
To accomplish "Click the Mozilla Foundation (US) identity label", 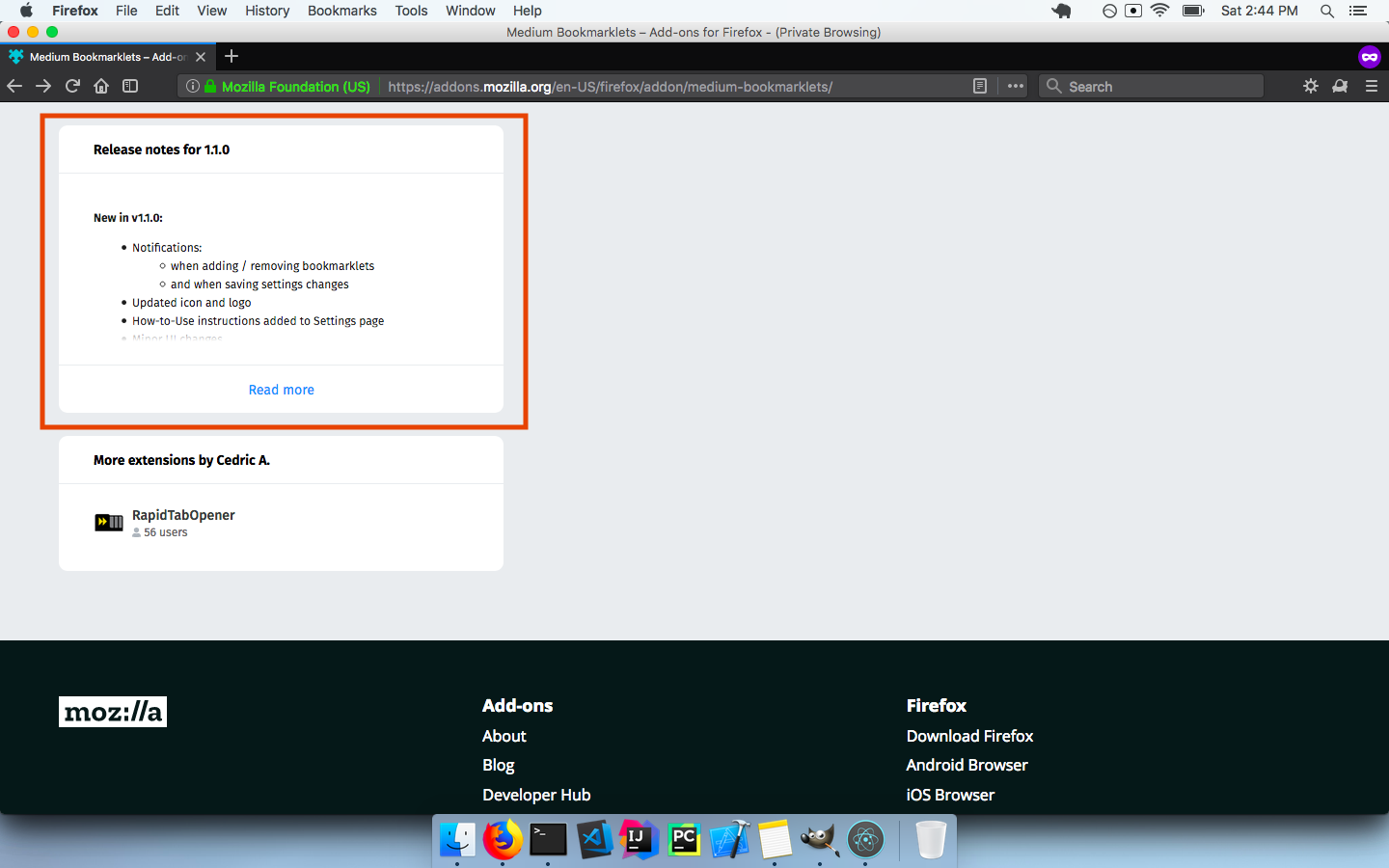I will (x=296, y=86).
